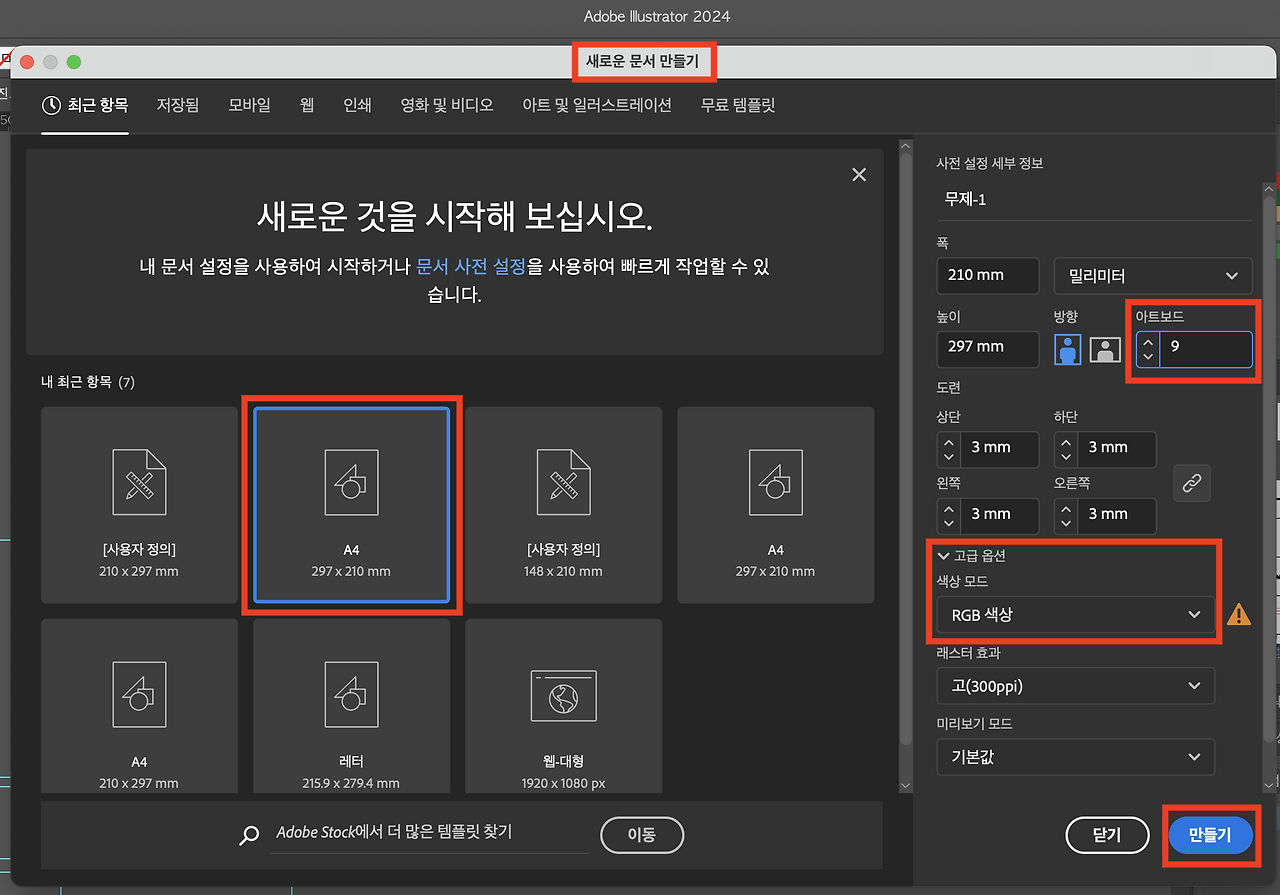
Task: Click the 만들기 button
Action: click(x=1210, y=836)
